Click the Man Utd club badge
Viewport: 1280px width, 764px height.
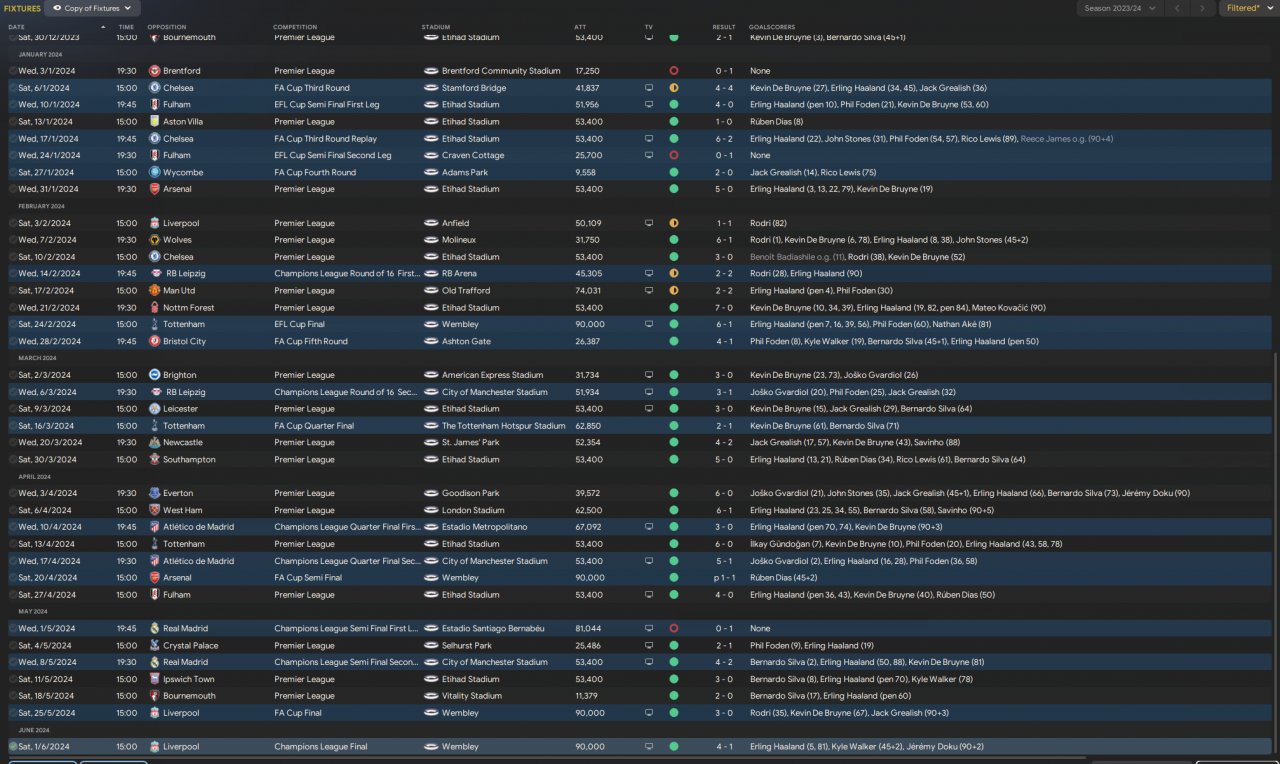click(154, 291)
